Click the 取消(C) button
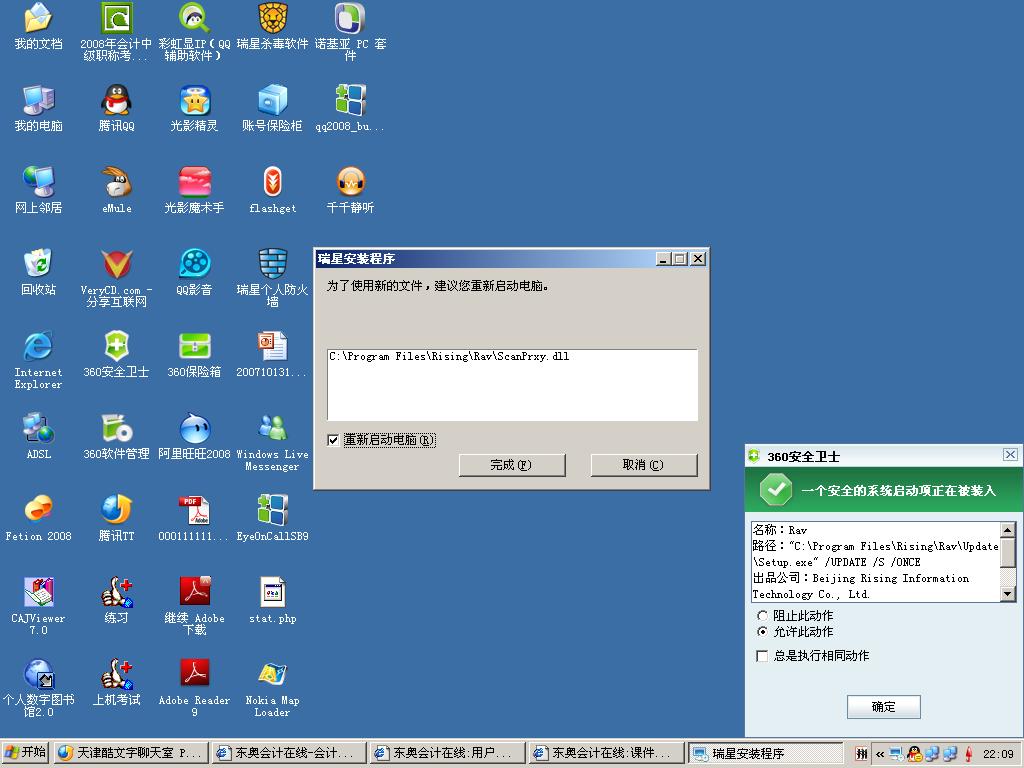 (644, 465)
